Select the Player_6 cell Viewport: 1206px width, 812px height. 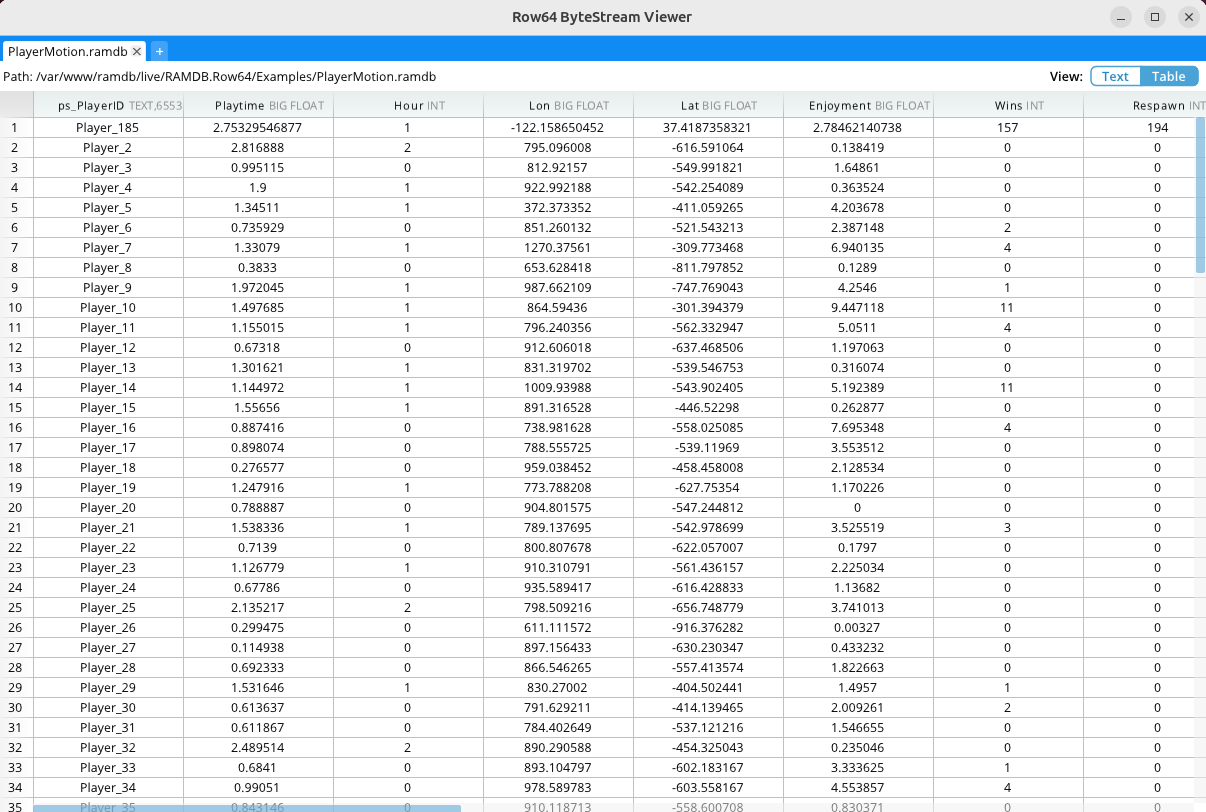click(x=108, y=228)
